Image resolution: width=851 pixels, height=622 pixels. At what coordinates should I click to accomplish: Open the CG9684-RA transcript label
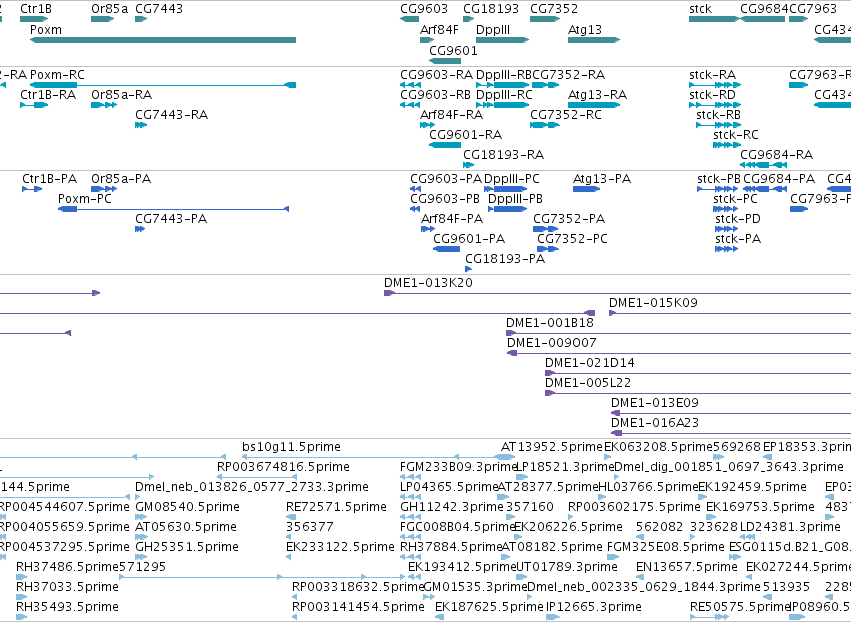[777, 155]
